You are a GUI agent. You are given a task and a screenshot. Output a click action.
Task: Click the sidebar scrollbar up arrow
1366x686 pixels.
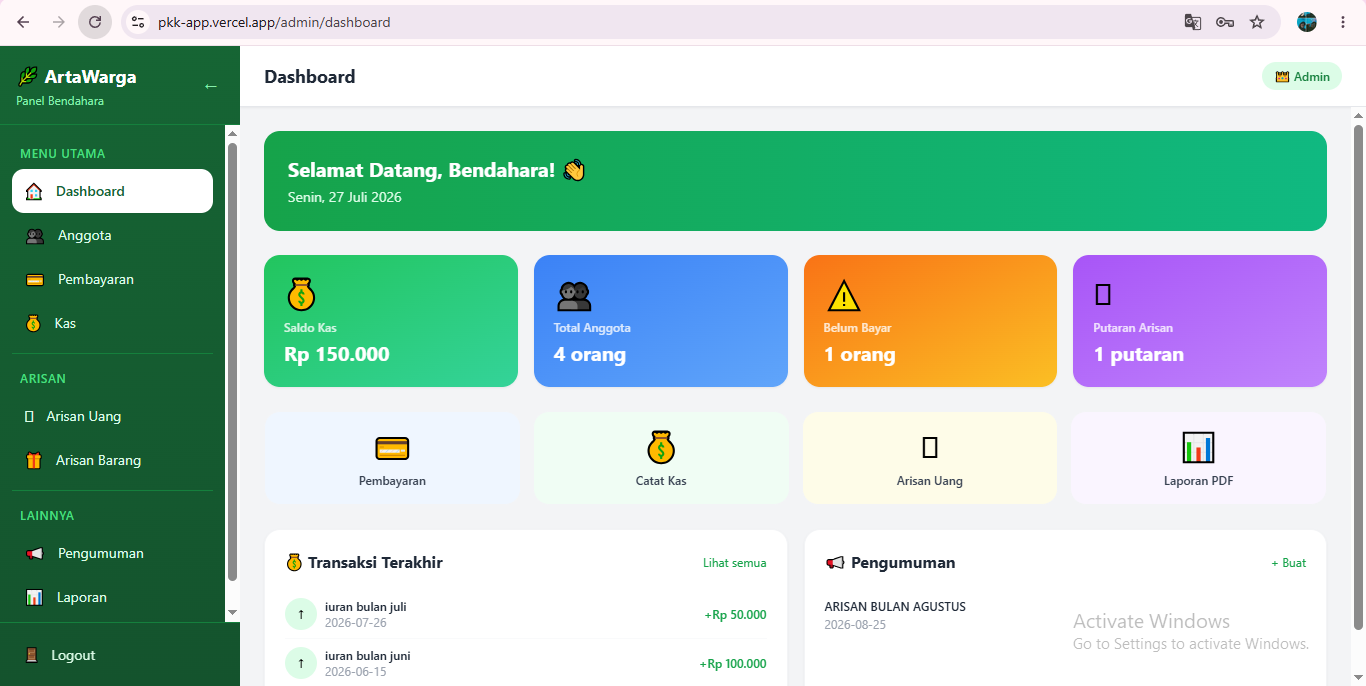232,132
